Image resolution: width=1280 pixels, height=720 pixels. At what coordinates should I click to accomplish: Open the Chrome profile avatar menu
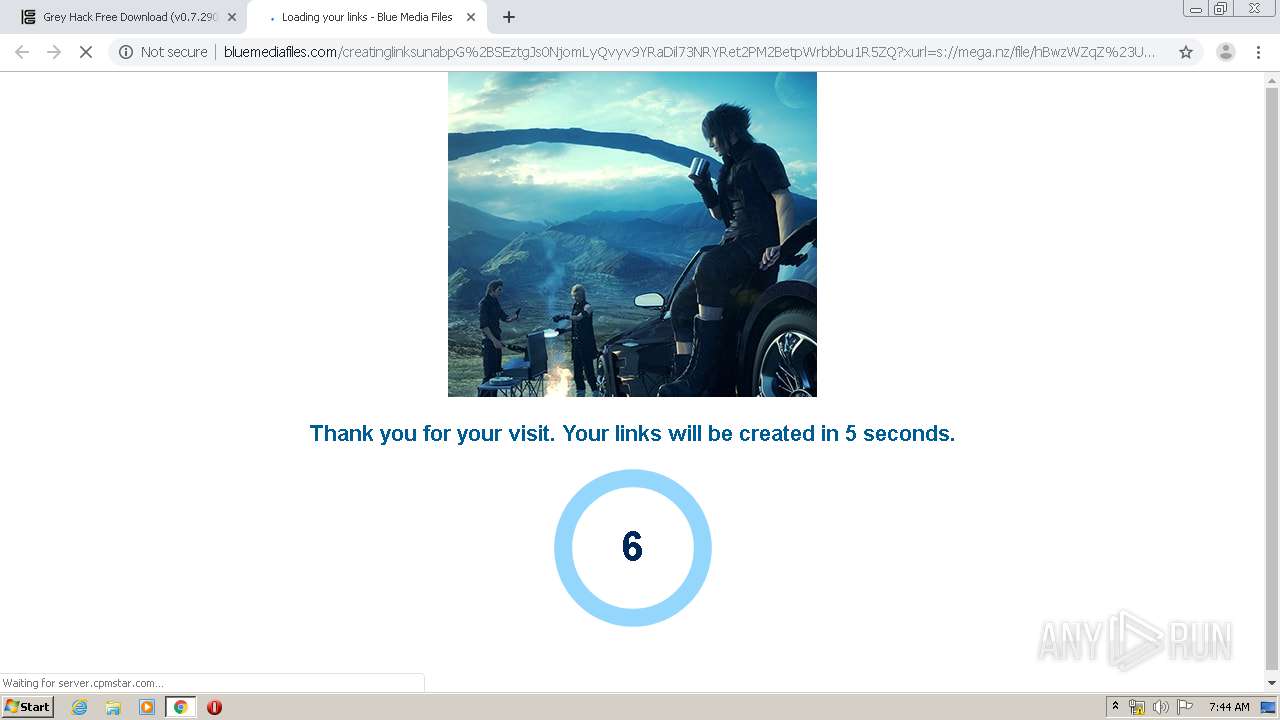(x=1226, y=52)
